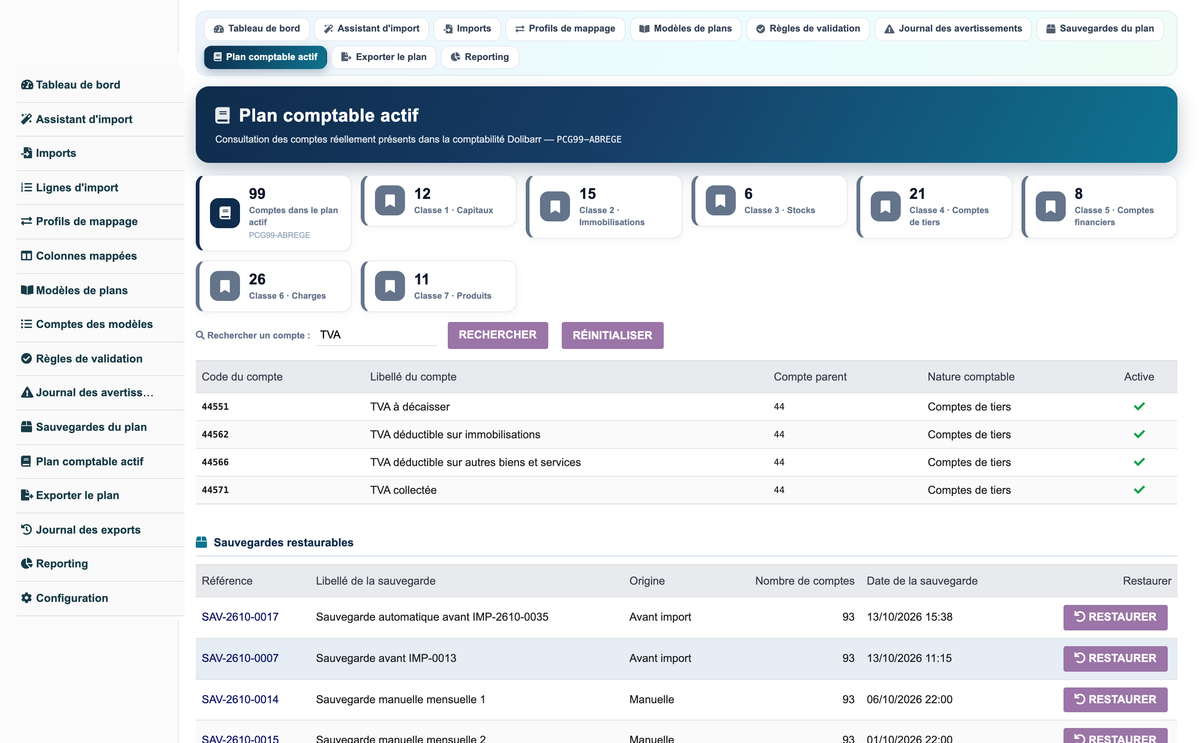Click the bookmark icon of Classe 3 Stocks card

tap(720, 201)
